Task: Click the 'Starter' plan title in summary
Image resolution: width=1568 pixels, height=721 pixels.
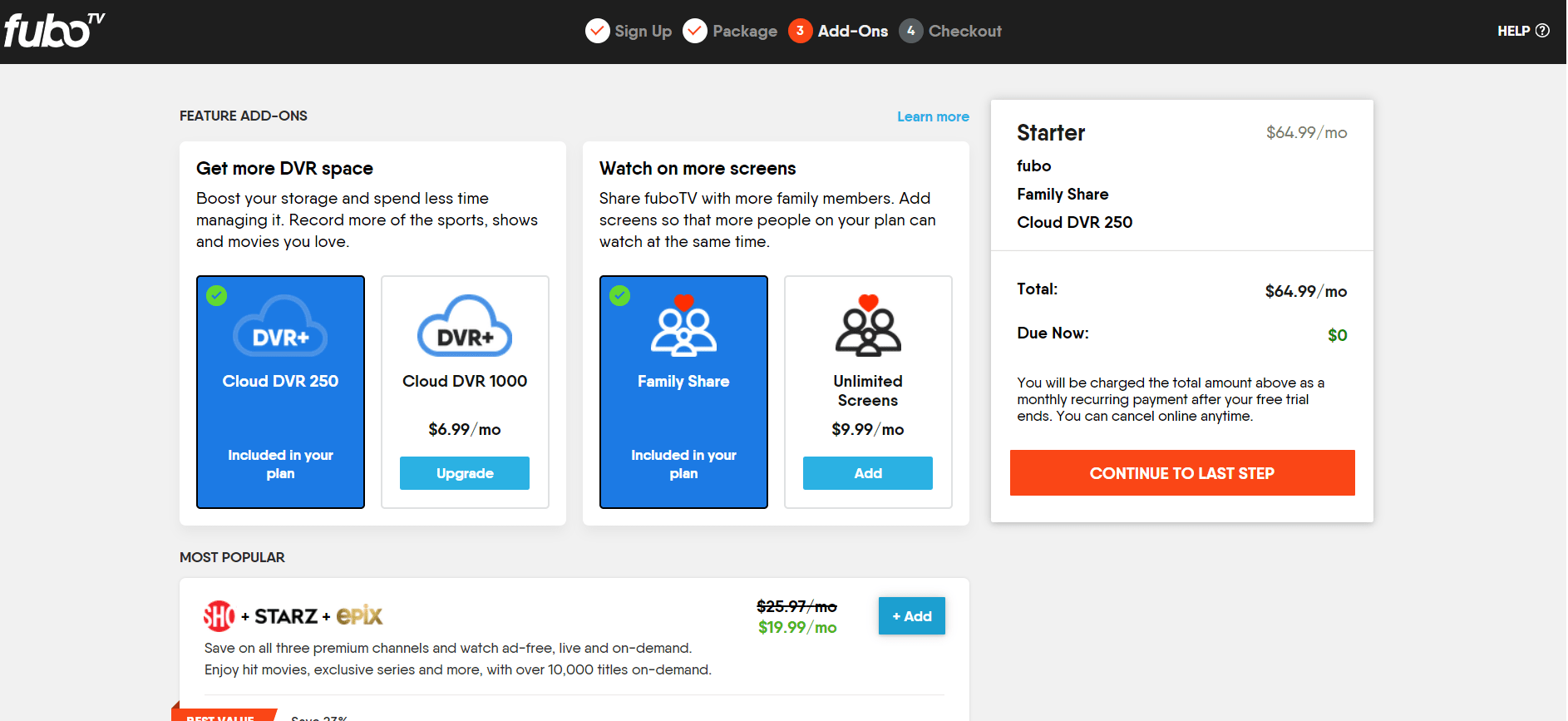Action: click(x=1051, y=132)
